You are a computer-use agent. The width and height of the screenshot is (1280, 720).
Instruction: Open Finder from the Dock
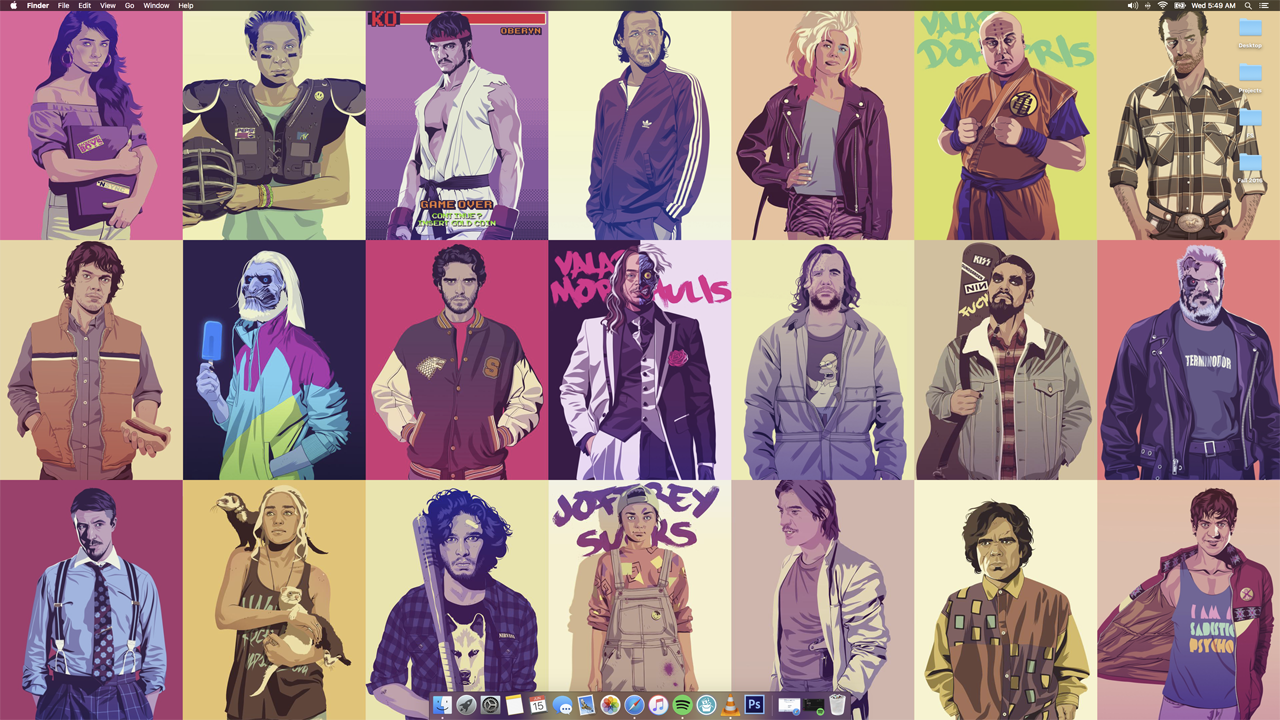click(x=443, y=705)
